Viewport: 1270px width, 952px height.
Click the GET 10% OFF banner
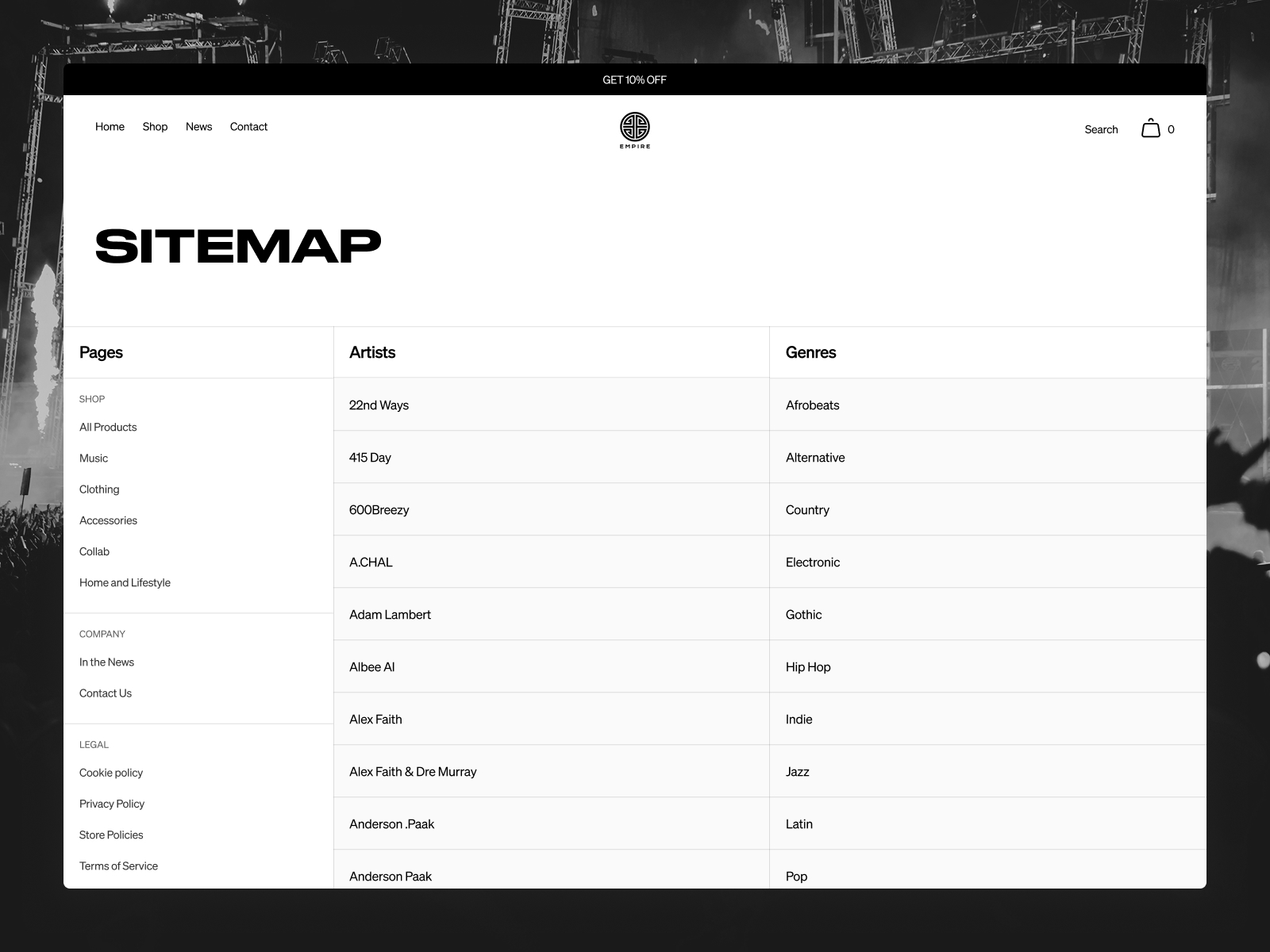[635, 79]
